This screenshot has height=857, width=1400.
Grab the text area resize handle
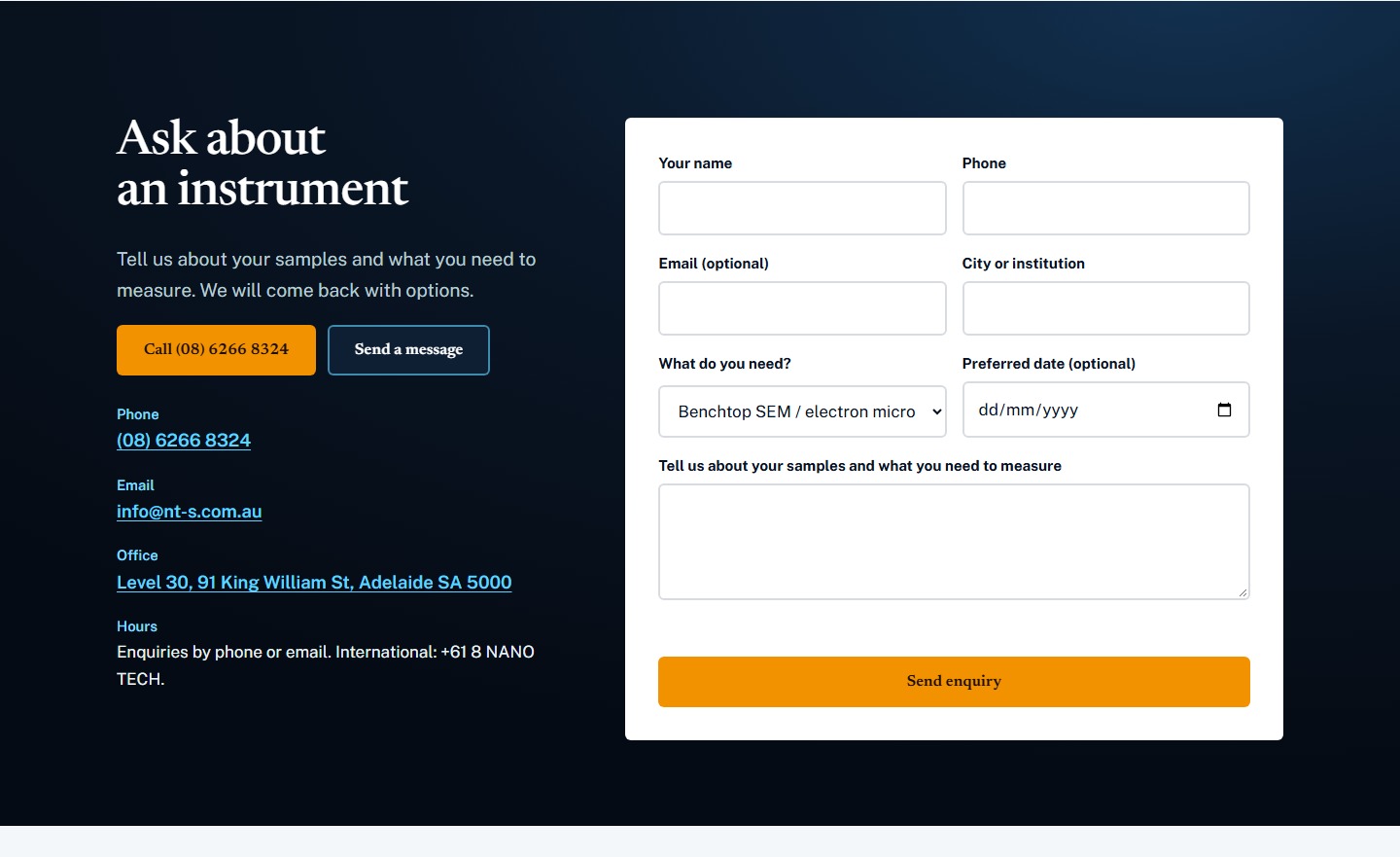tap(1242, 592)
